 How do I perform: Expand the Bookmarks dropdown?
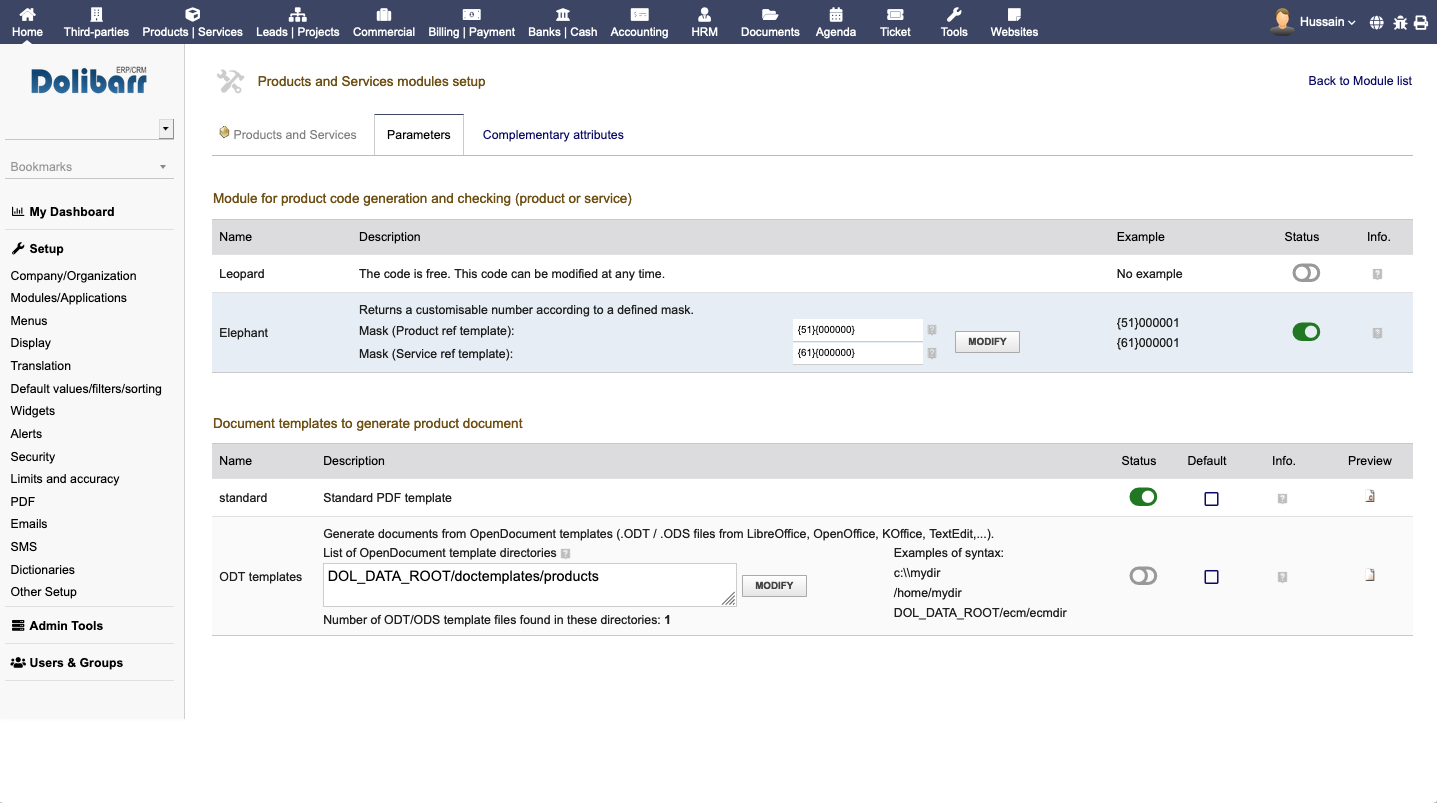click(x=89, y=167)
